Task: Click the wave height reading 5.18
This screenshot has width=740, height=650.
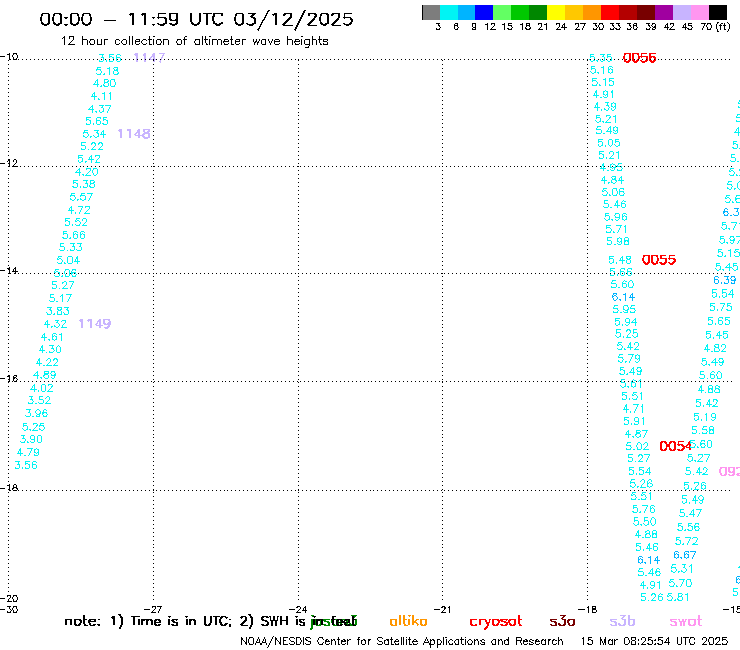Action: coord(107,71)
